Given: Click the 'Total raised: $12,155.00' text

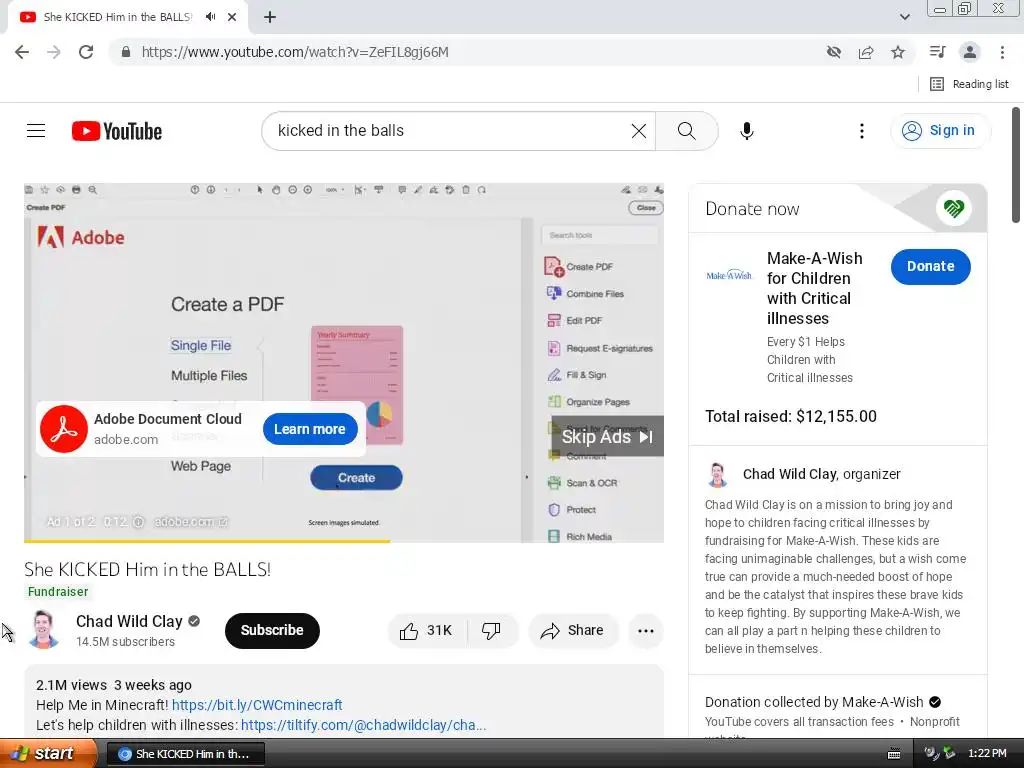Looking at the screenshot, I should [x=791, y=416].
